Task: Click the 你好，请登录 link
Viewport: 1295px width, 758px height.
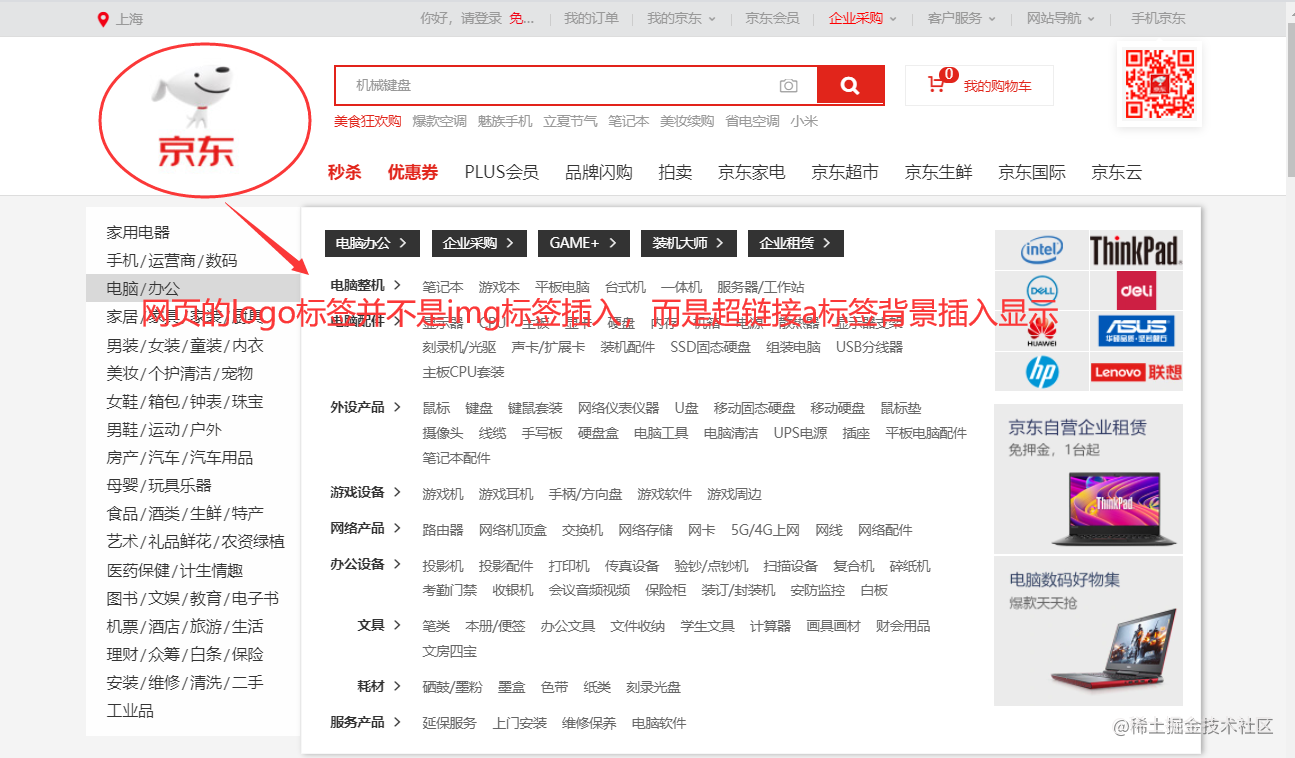Action: coord(460,18)
